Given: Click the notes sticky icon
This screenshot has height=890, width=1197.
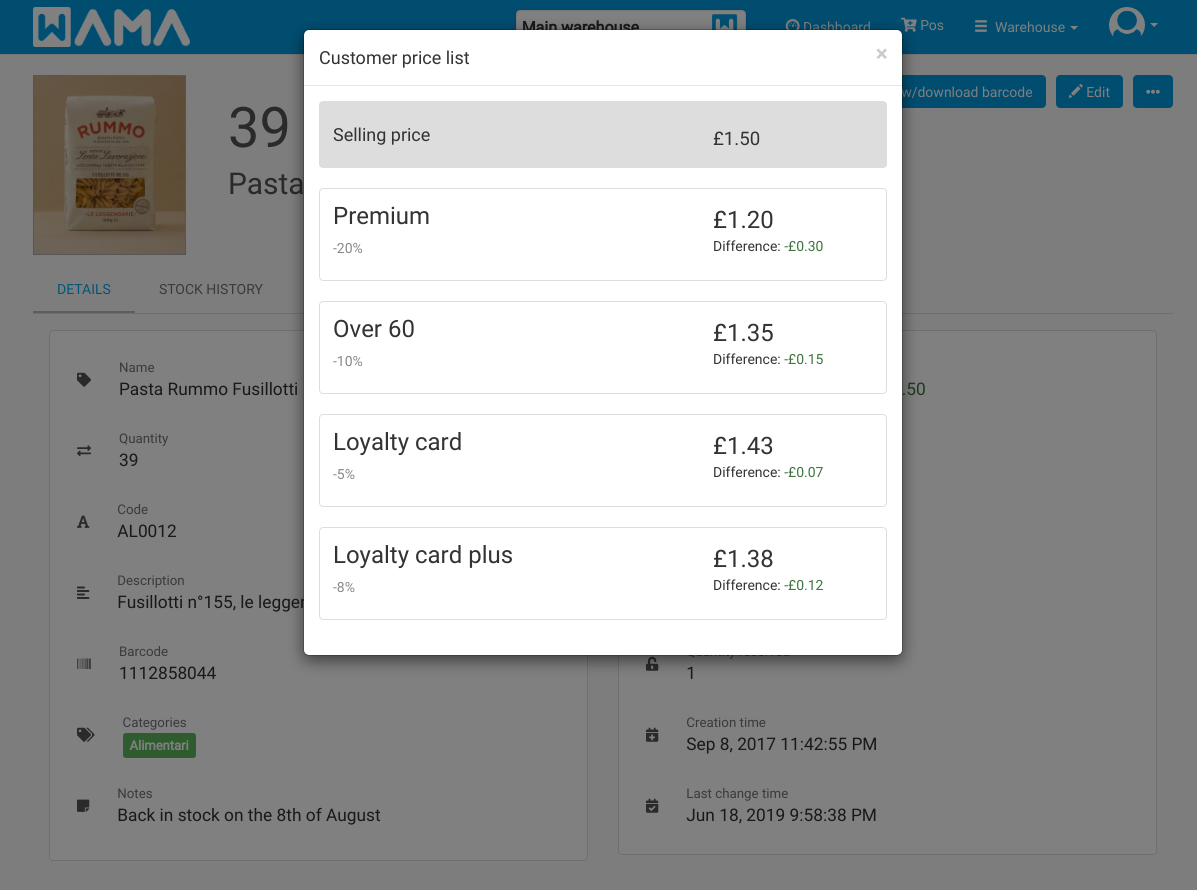Looking at the screenshot, I should (x=83, y=806).
